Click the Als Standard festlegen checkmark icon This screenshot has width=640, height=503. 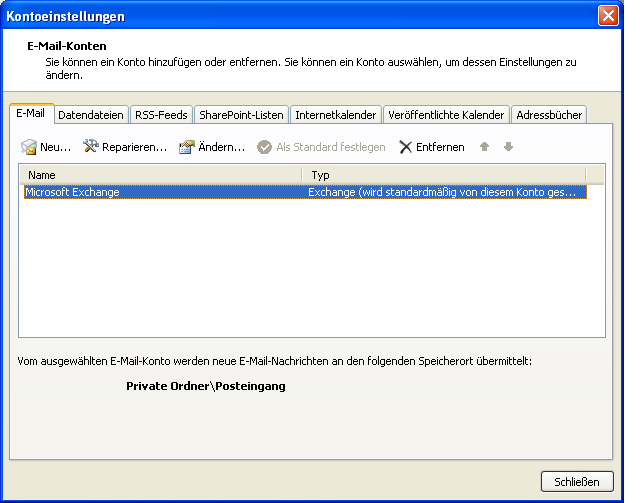click(265, 147)
